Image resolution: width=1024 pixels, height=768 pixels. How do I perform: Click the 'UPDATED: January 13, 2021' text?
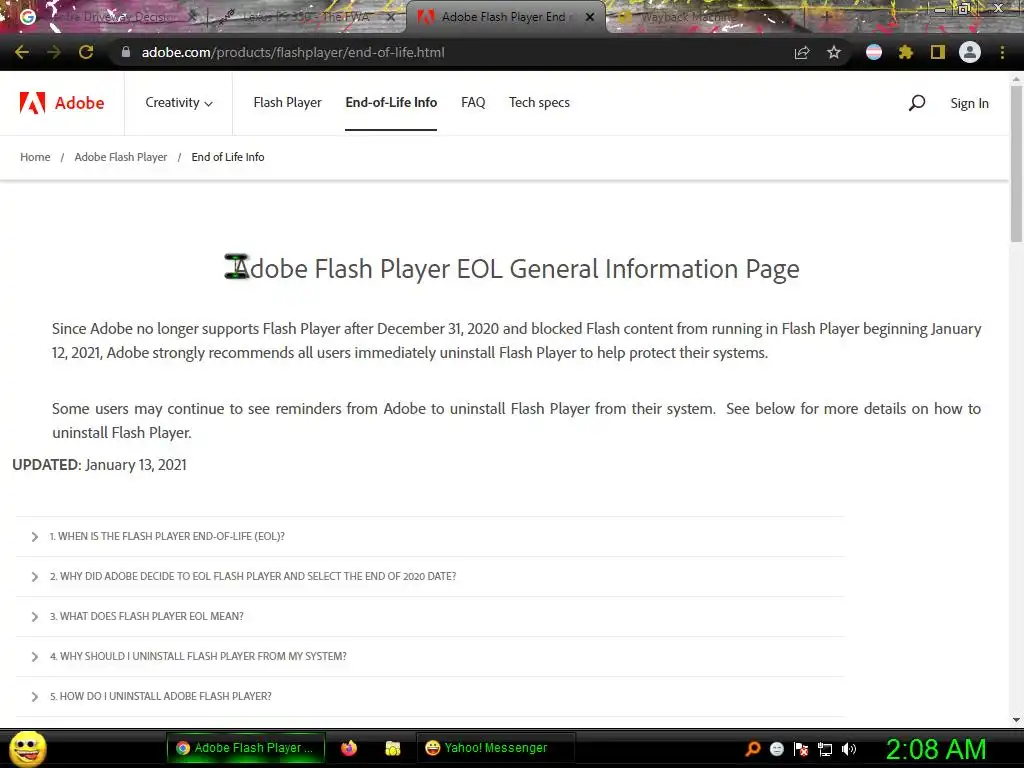tap(99, 464)
